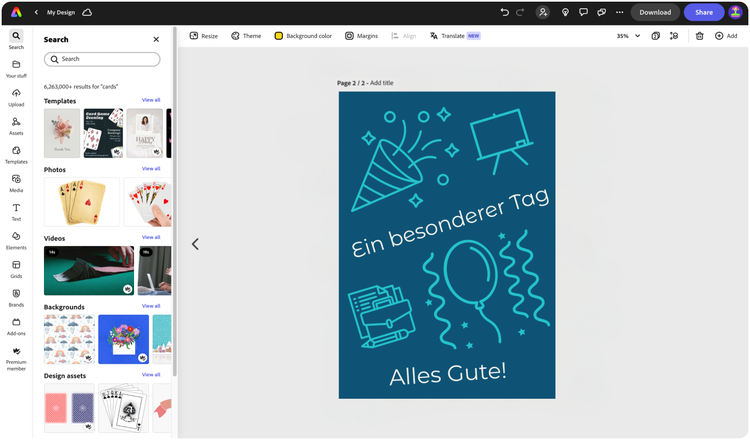750x440 pixels.
Task: Delete page with the trash icon
Action: coord(699,36)
